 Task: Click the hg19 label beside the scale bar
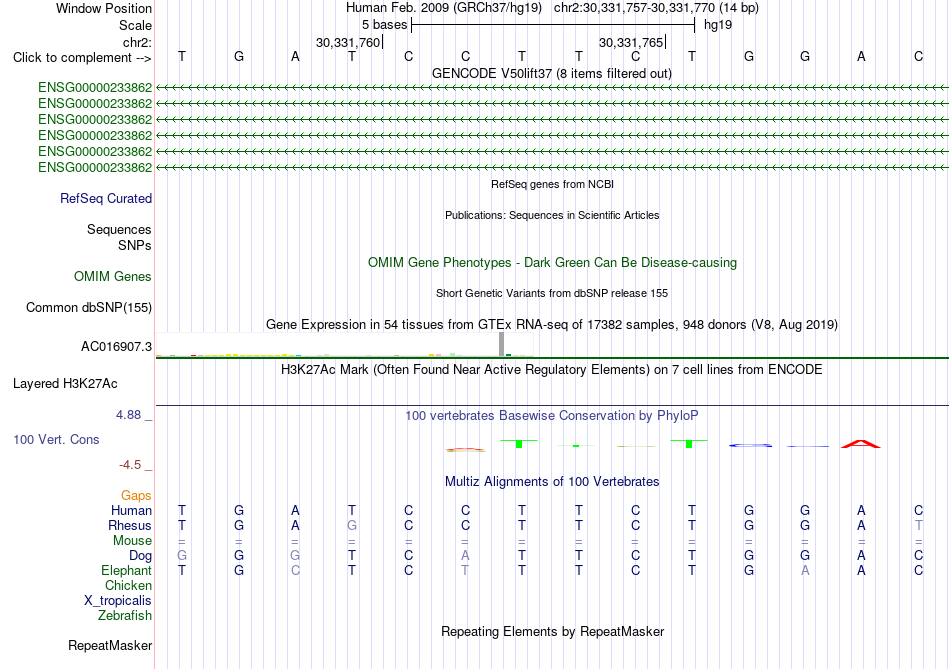click(x=718, y=25)
